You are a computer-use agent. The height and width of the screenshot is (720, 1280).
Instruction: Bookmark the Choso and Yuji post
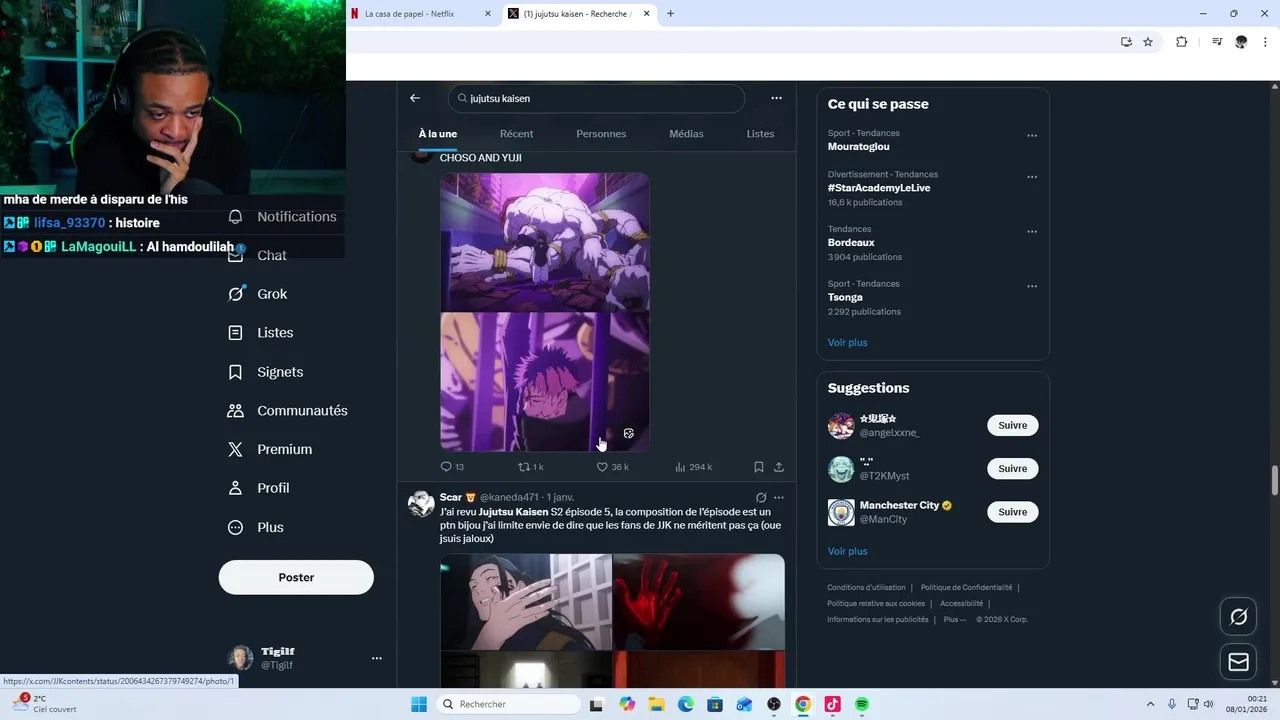coord(759,467)
